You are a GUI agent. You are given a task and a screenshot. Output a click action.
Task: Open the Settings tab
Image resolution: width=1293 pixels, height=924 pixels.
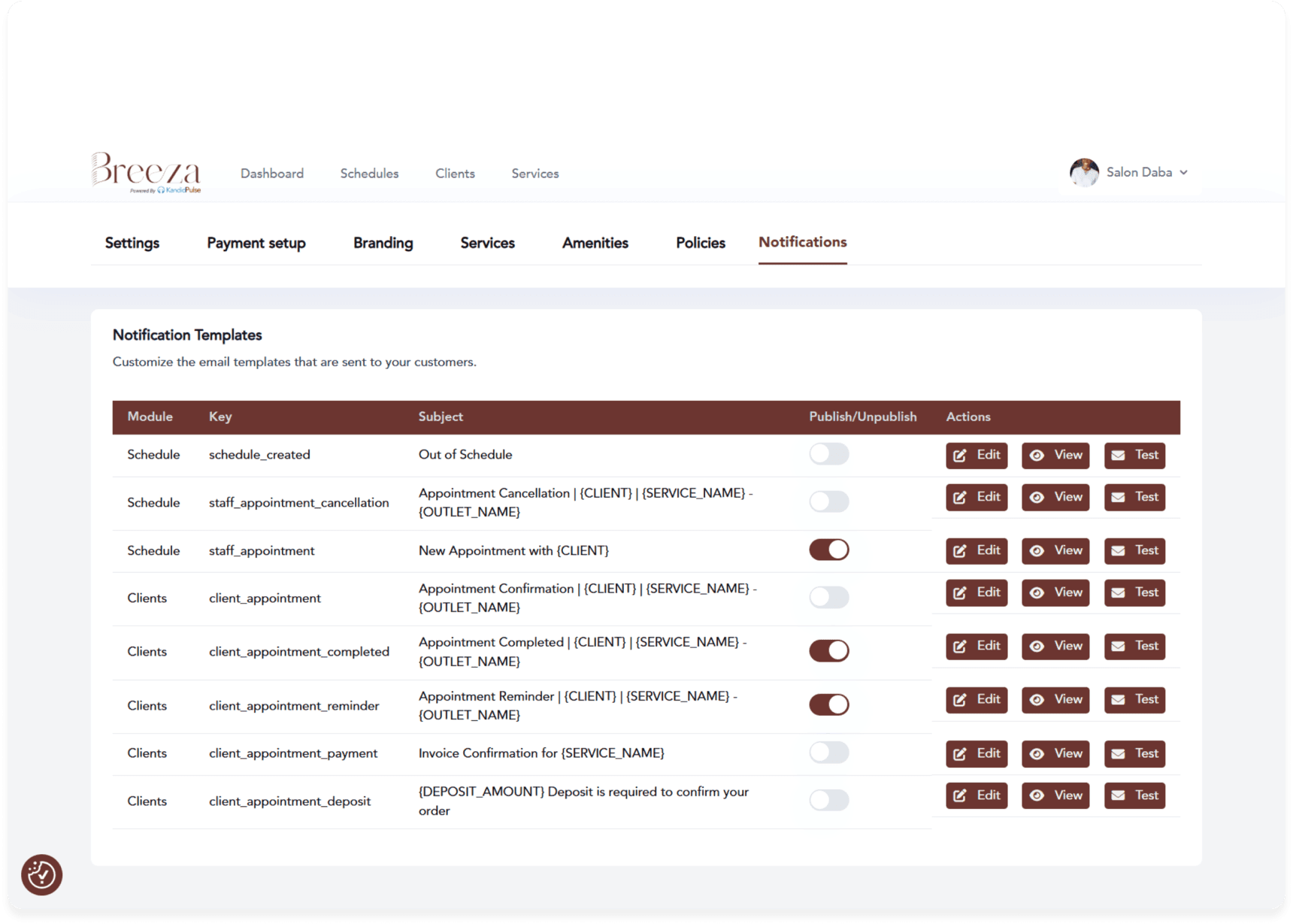[x=132, y=243]
